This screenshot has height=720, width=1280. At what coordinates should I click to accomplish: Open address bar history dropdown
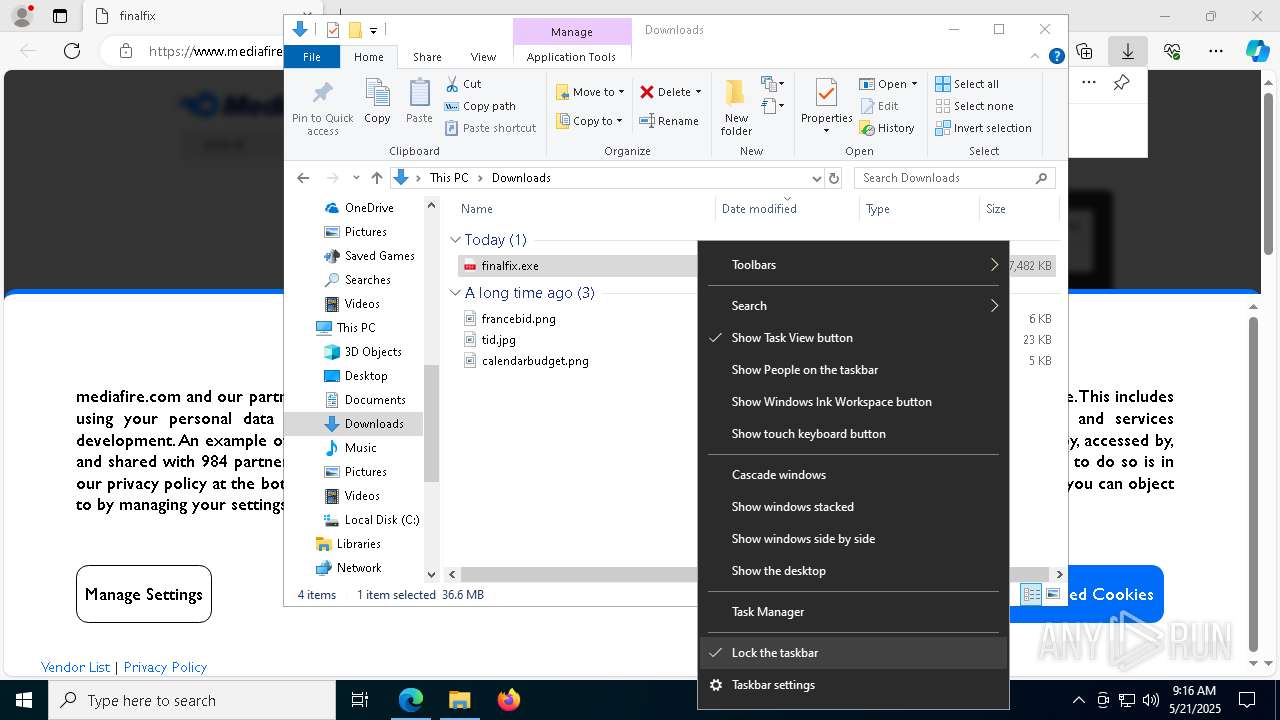click(816, 178)
